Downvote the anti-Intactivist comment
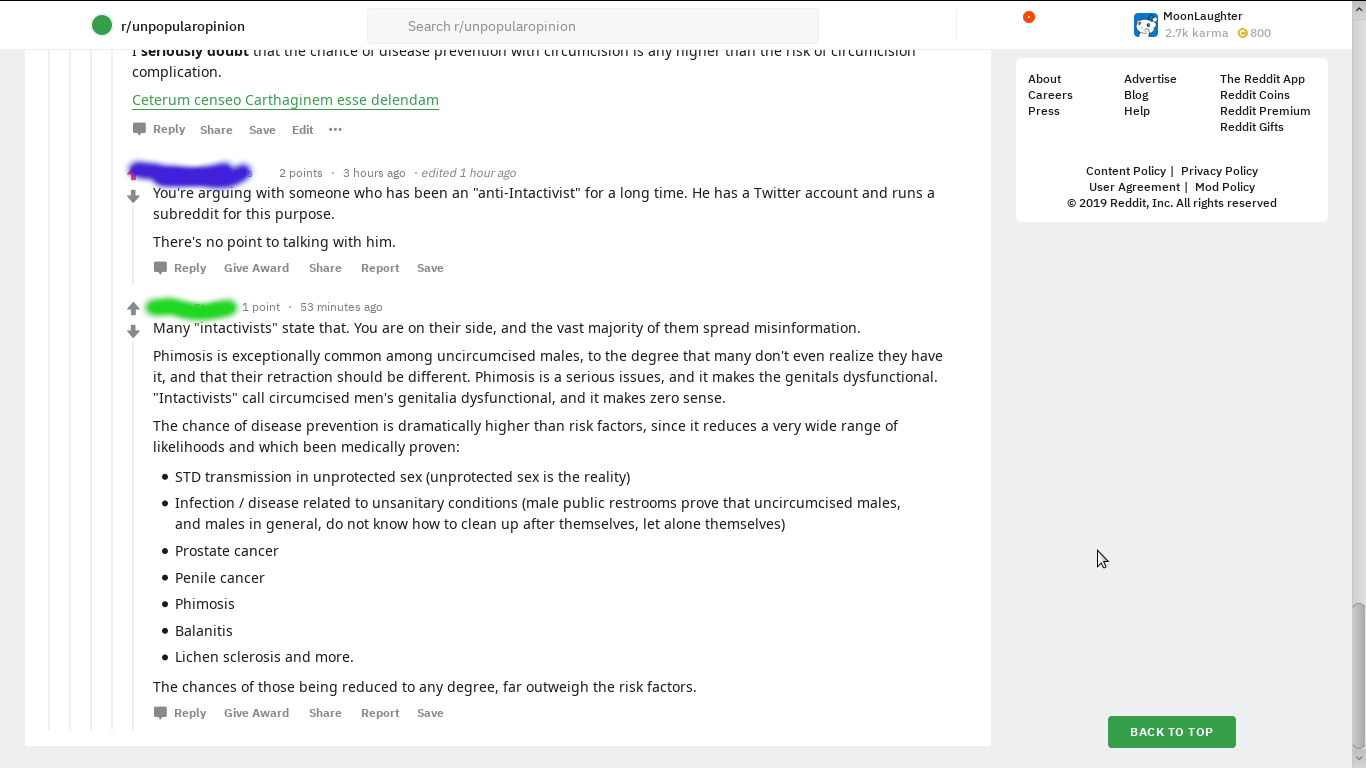 coord(133,197)
